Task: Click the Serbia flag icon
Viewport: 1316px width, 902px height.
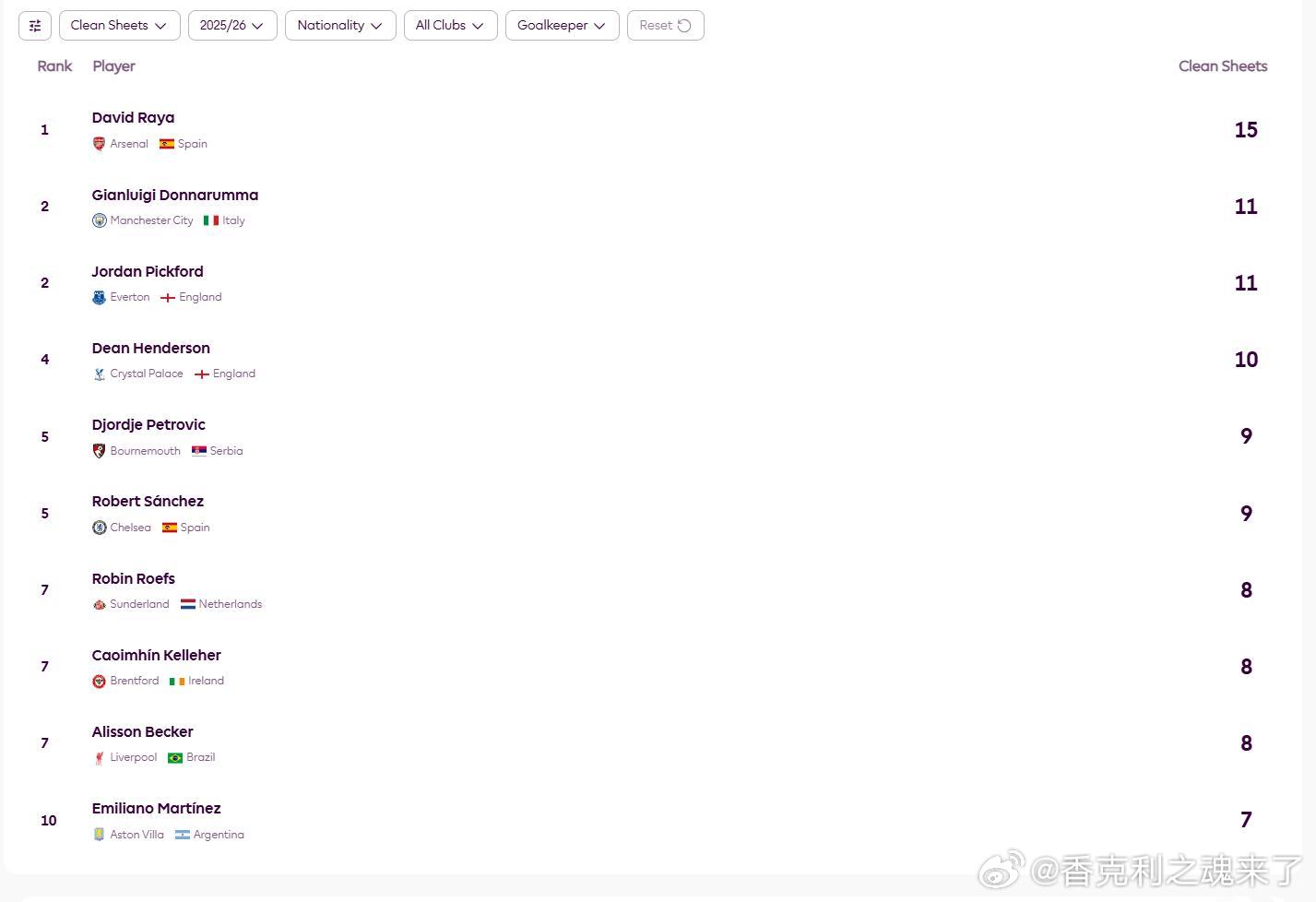Action: 199,451
